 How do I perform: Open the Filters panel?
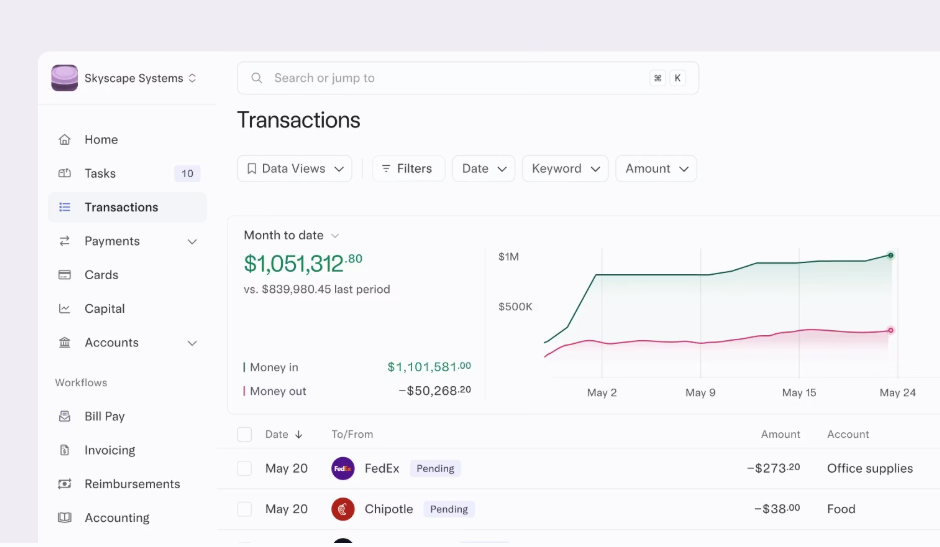(408, 169)
